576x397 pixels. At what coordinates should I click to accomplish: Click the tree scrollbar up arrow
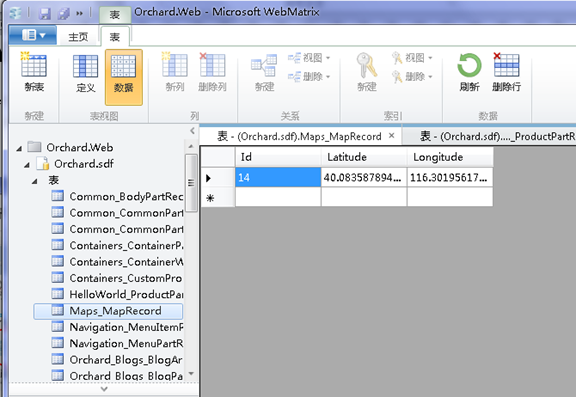point(191,147)
